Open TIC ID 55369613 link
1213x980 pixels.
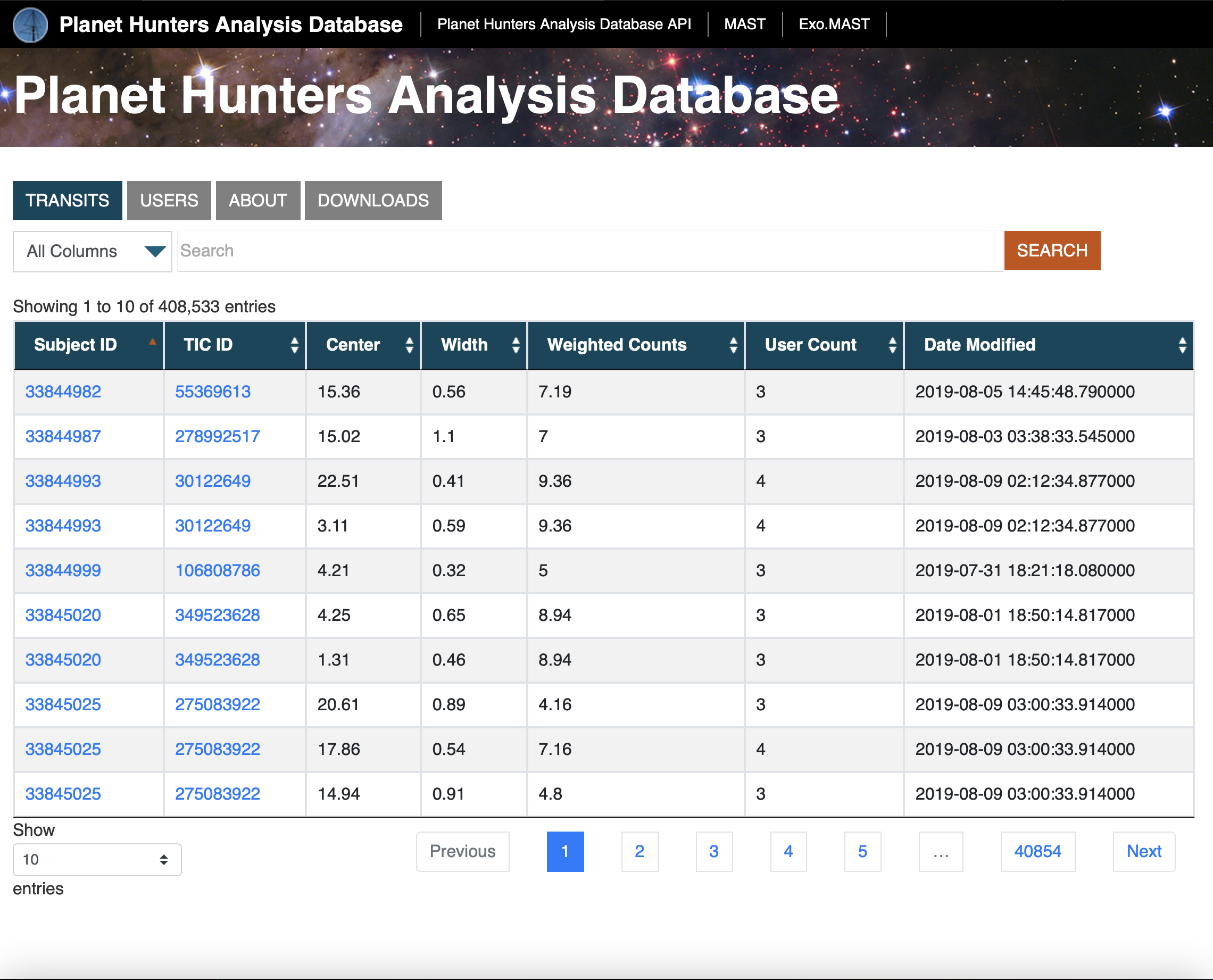tap(213, 392)
